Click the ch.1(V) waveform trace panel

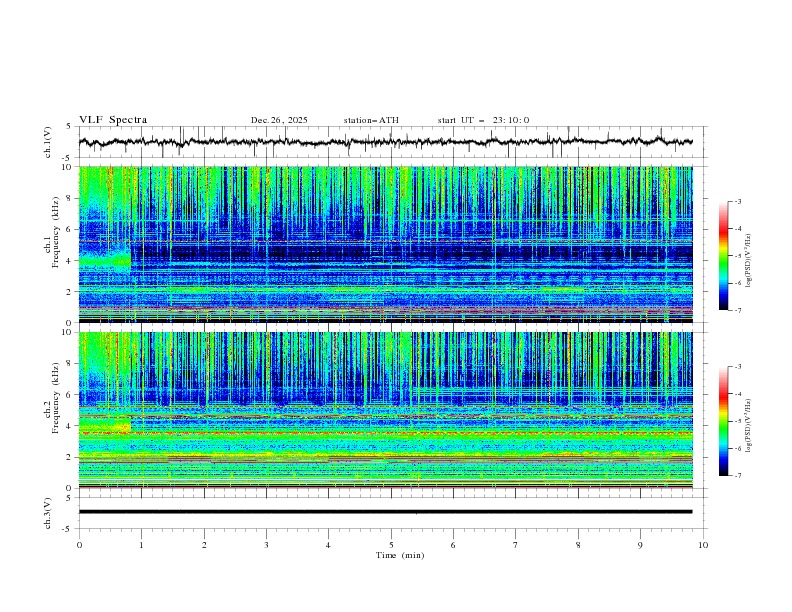point(392,142)
